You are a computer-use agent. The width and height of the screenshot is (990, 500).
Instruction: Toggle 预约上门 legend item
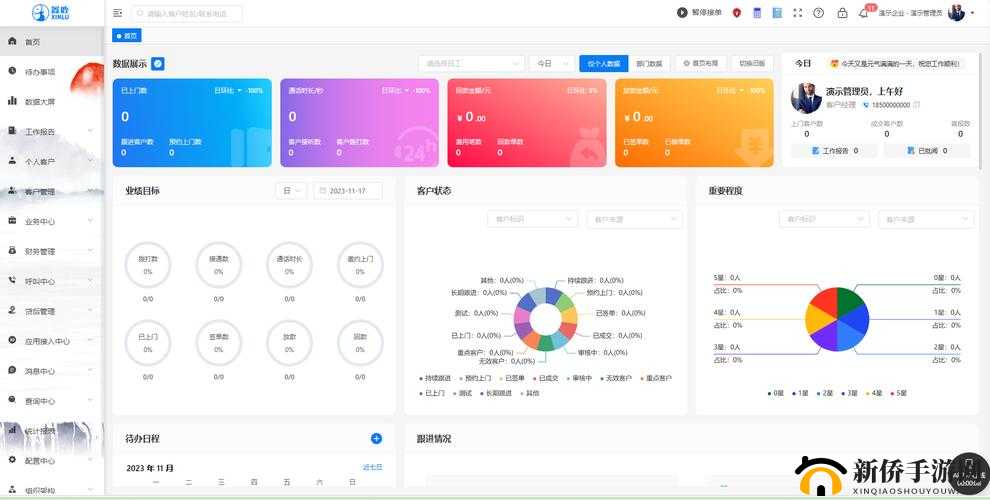[x=475, y=378]
